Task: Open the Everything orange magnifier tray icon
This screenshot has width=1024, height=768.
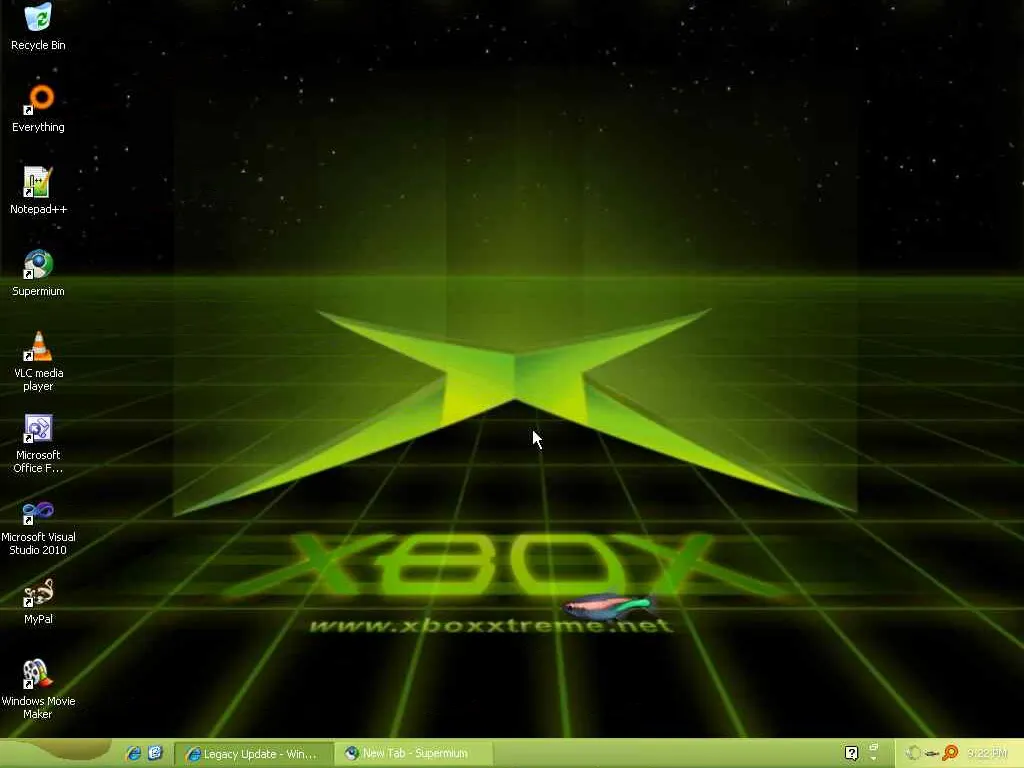Action: click(x=951, y=754)
